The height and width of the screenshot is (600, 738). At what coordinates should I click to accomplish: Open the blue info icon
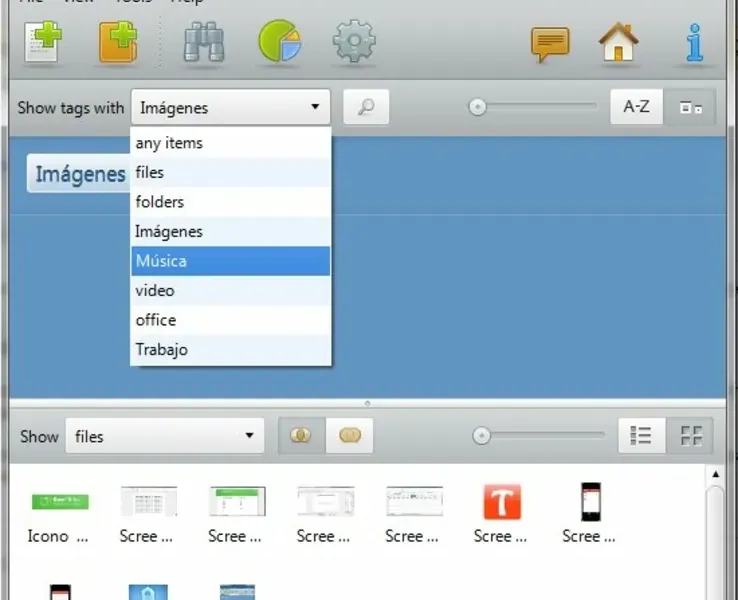click(x=695, y=43)
